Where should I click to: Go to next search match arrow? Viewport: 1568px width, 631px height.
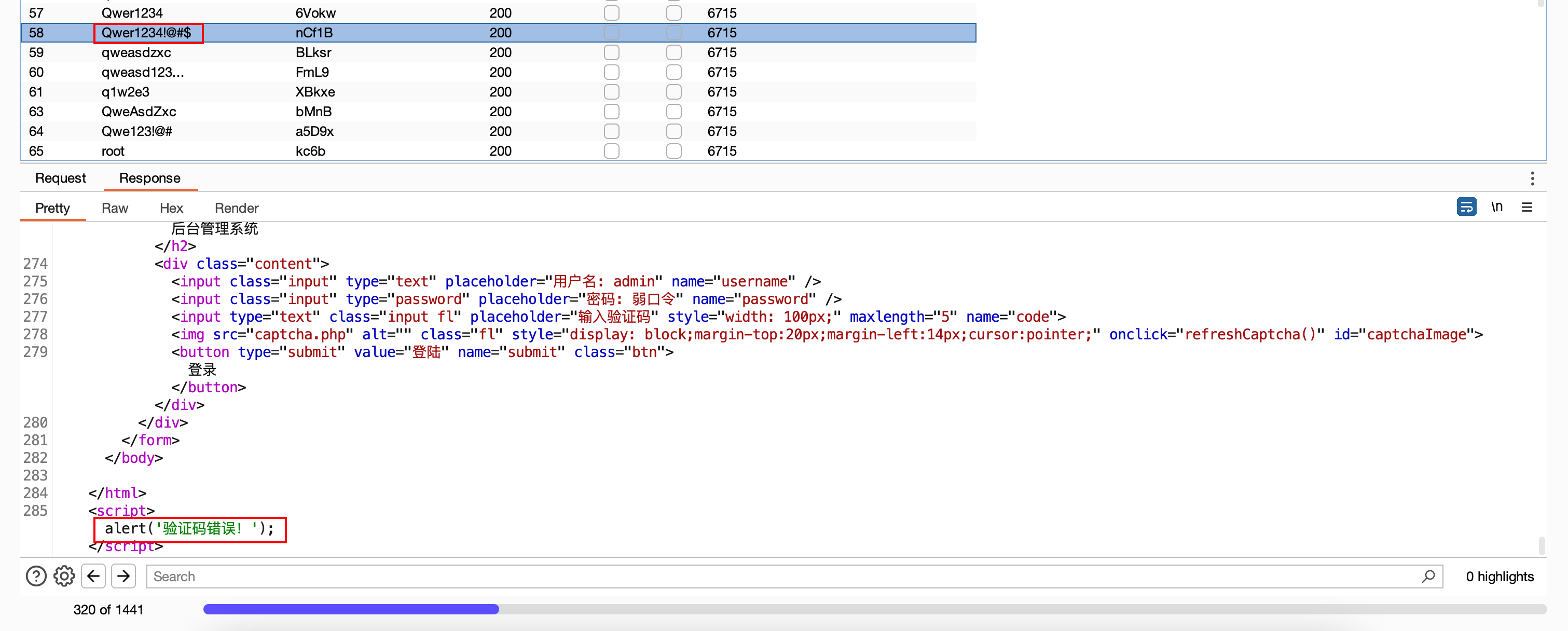click(x=123, y=575)
